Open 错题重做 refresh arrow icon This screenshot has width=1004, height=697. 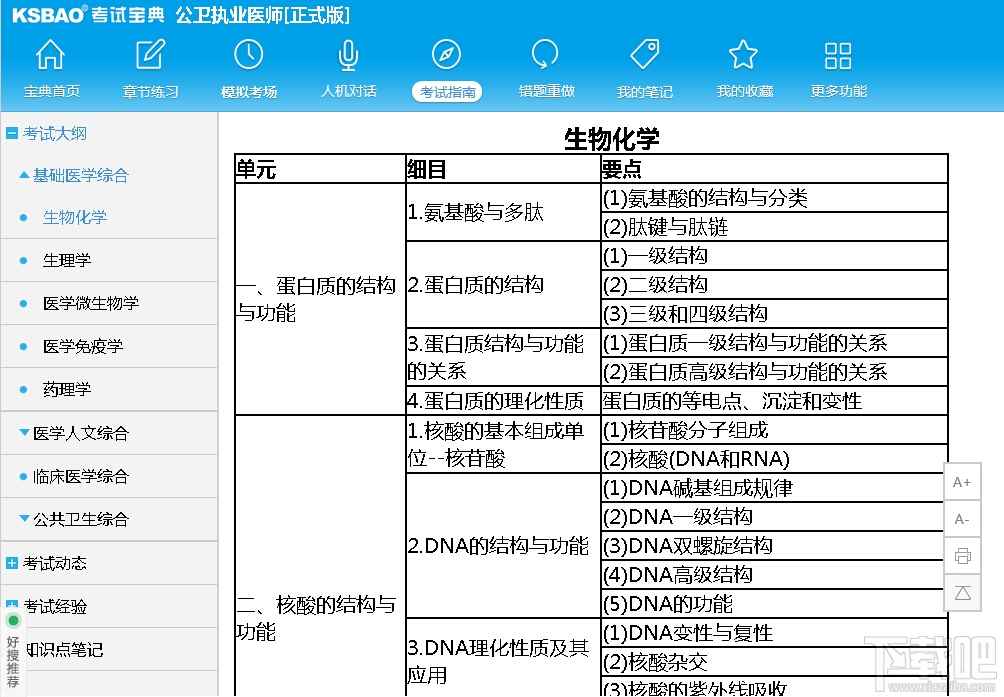[546, 54]
